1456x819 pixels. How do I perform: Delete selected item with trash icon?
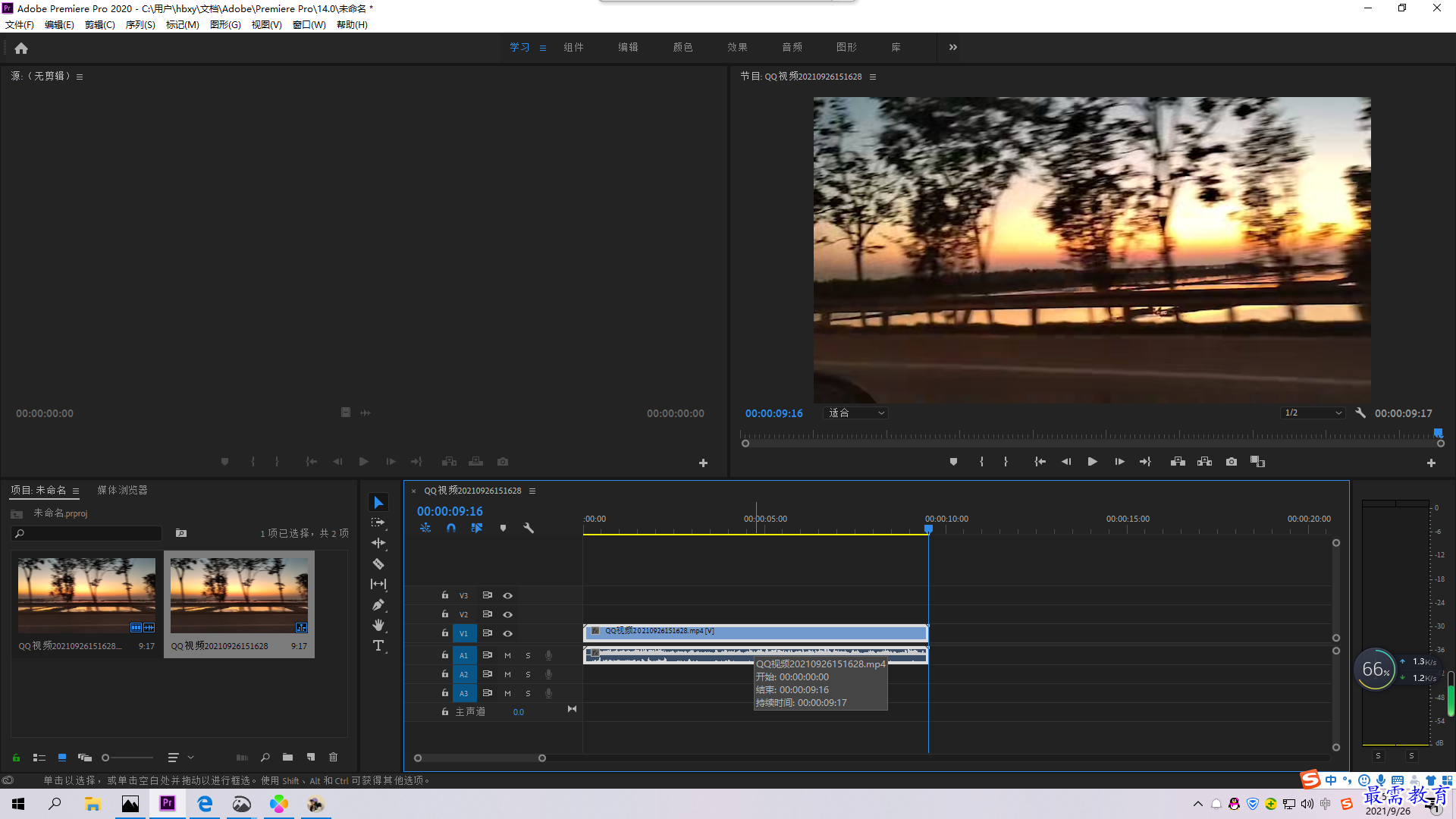(333, 757)
